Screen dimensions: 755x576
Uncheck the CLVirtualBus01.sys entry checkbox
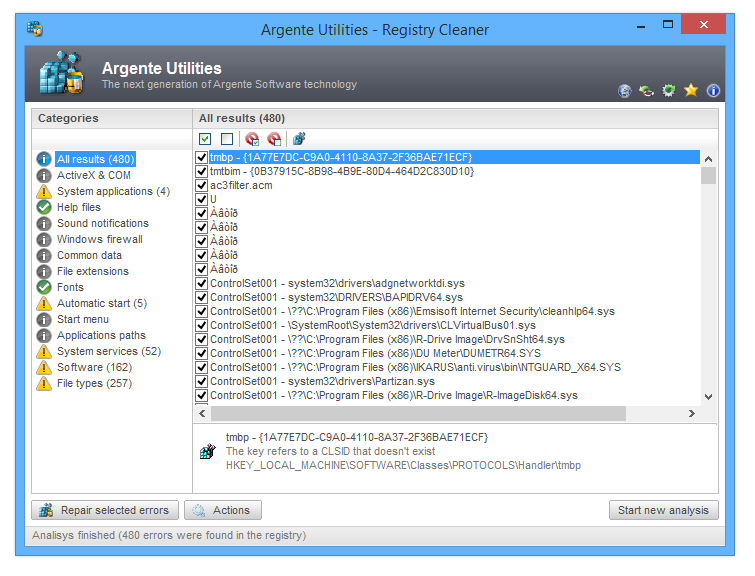tap(201, 325)
